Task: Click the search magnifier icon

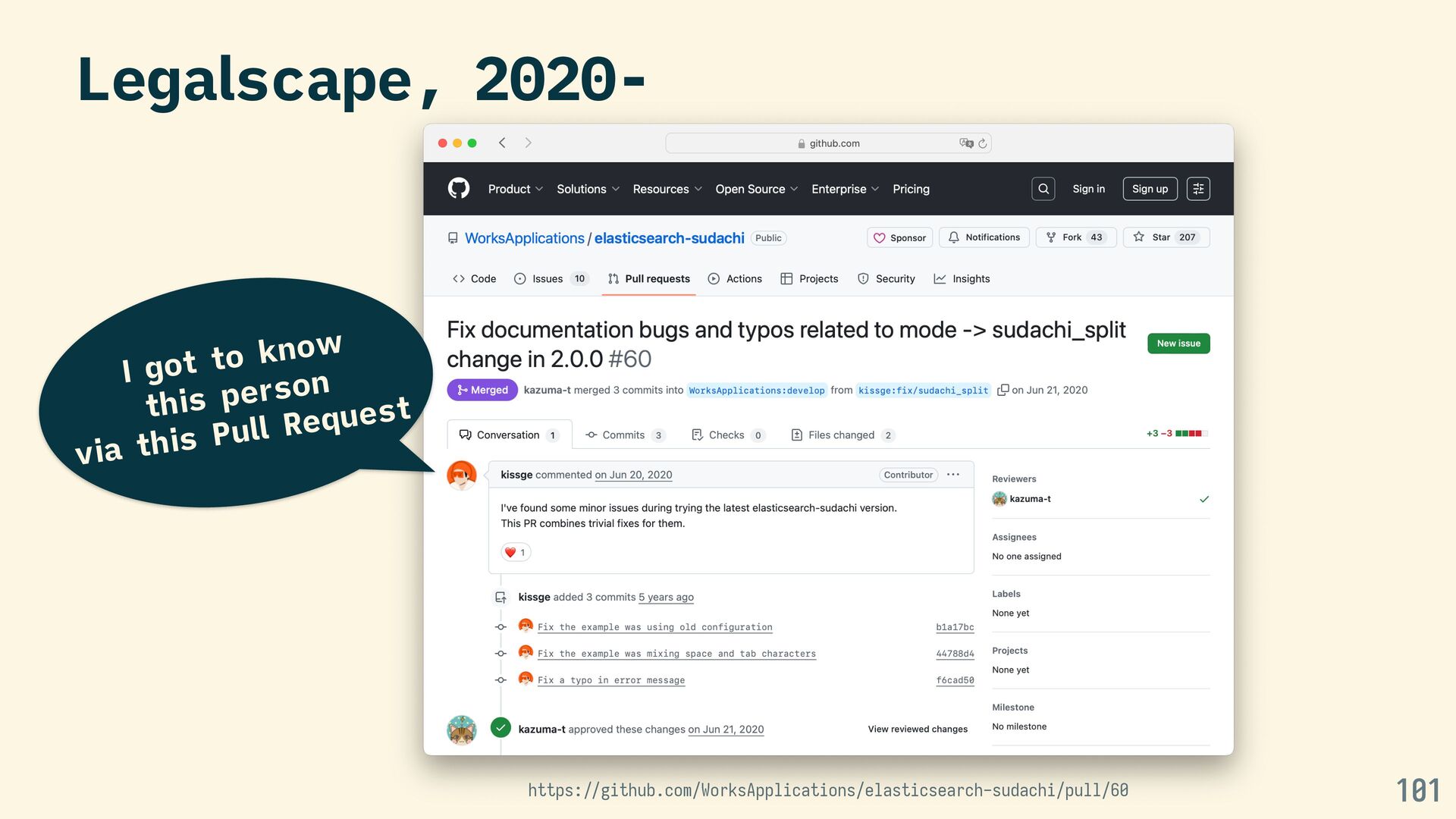Action: (x=1043, y=189)
